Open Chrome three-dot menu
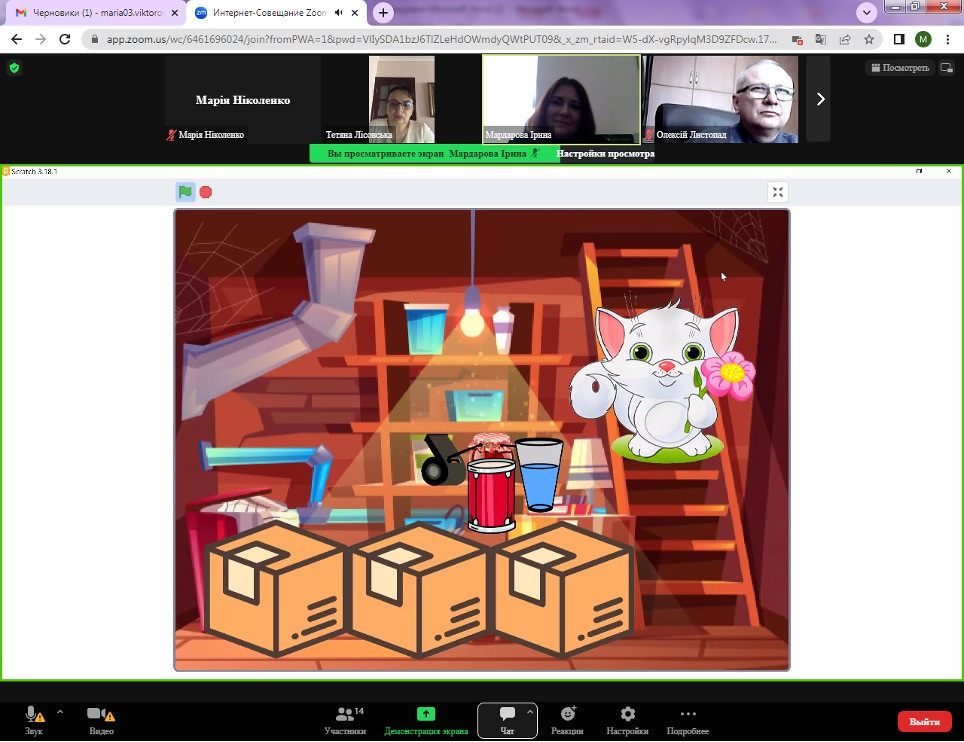 [947, 39]
